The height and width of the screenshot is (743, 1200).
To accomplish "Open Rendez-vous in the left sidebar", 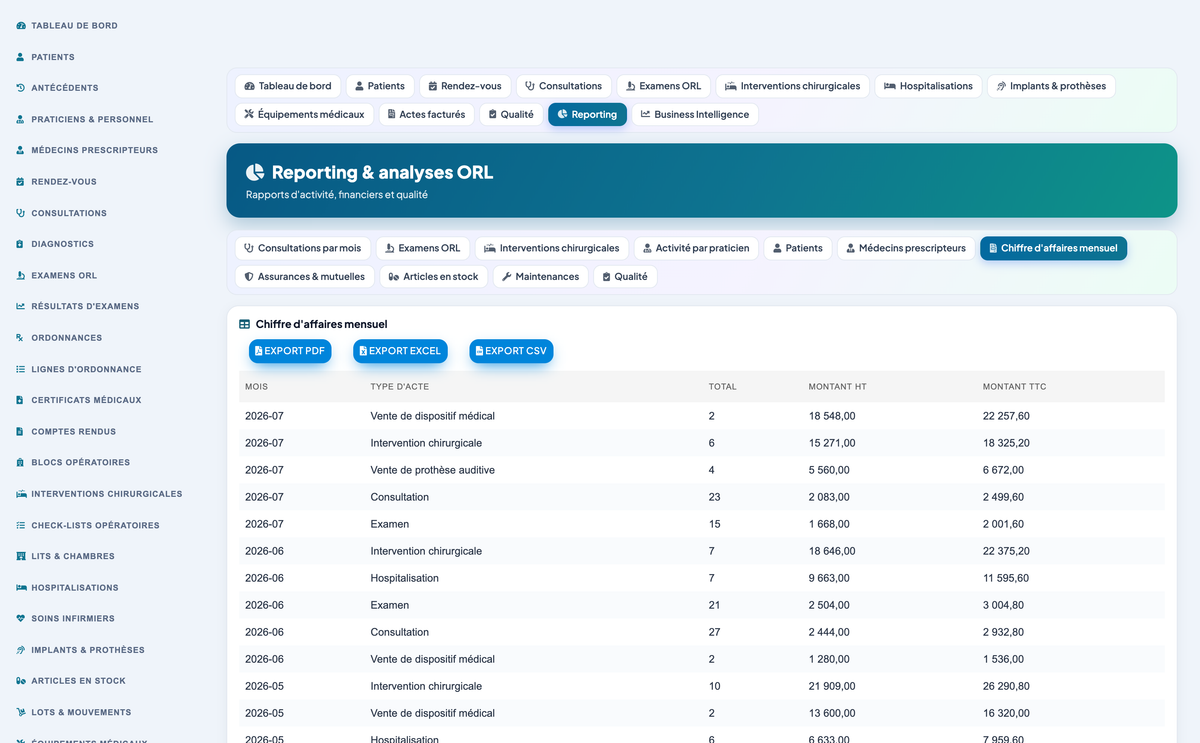I will tap(64, 182).
